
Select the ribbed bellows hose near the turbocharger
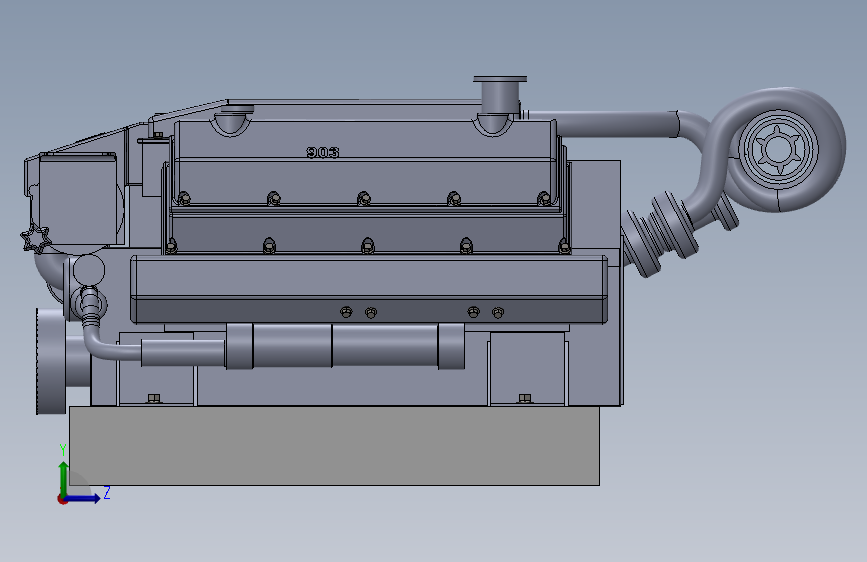tap(660, 233)
